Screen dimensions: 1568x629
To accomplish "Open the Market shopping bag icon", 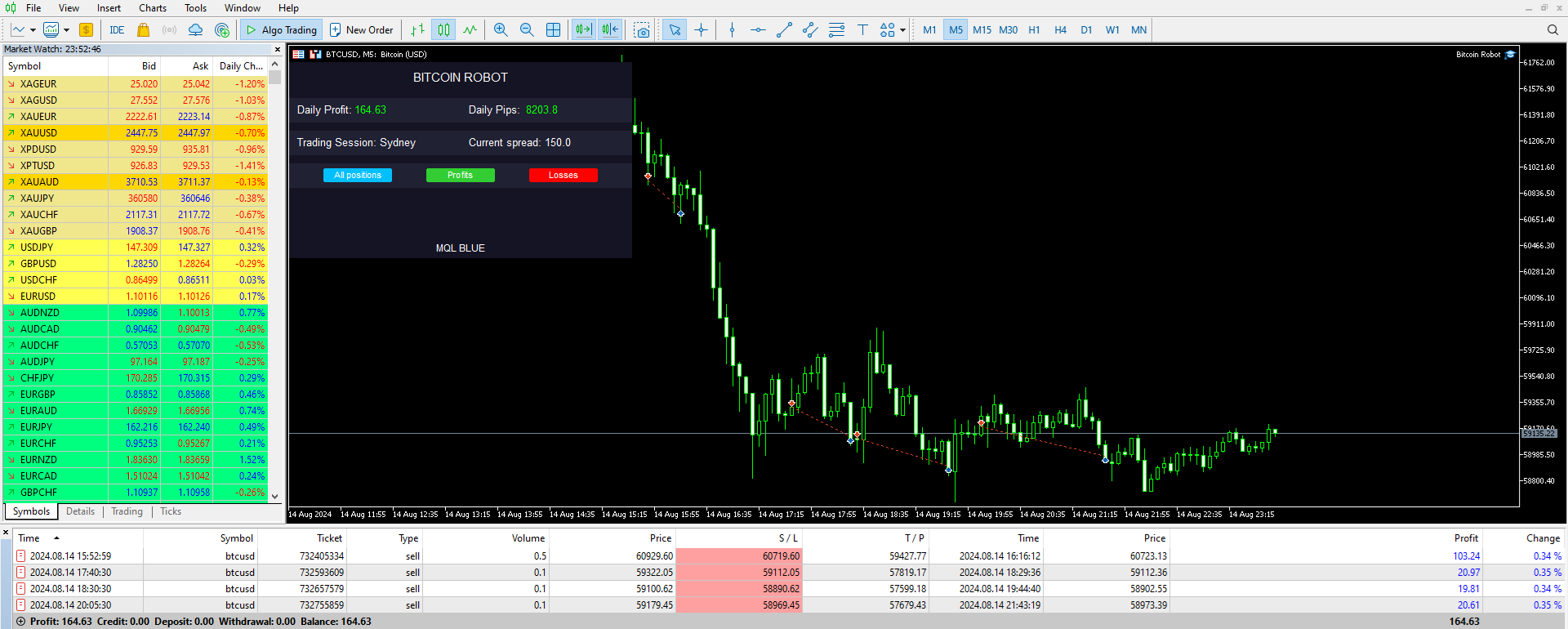I will pos(143,30).
